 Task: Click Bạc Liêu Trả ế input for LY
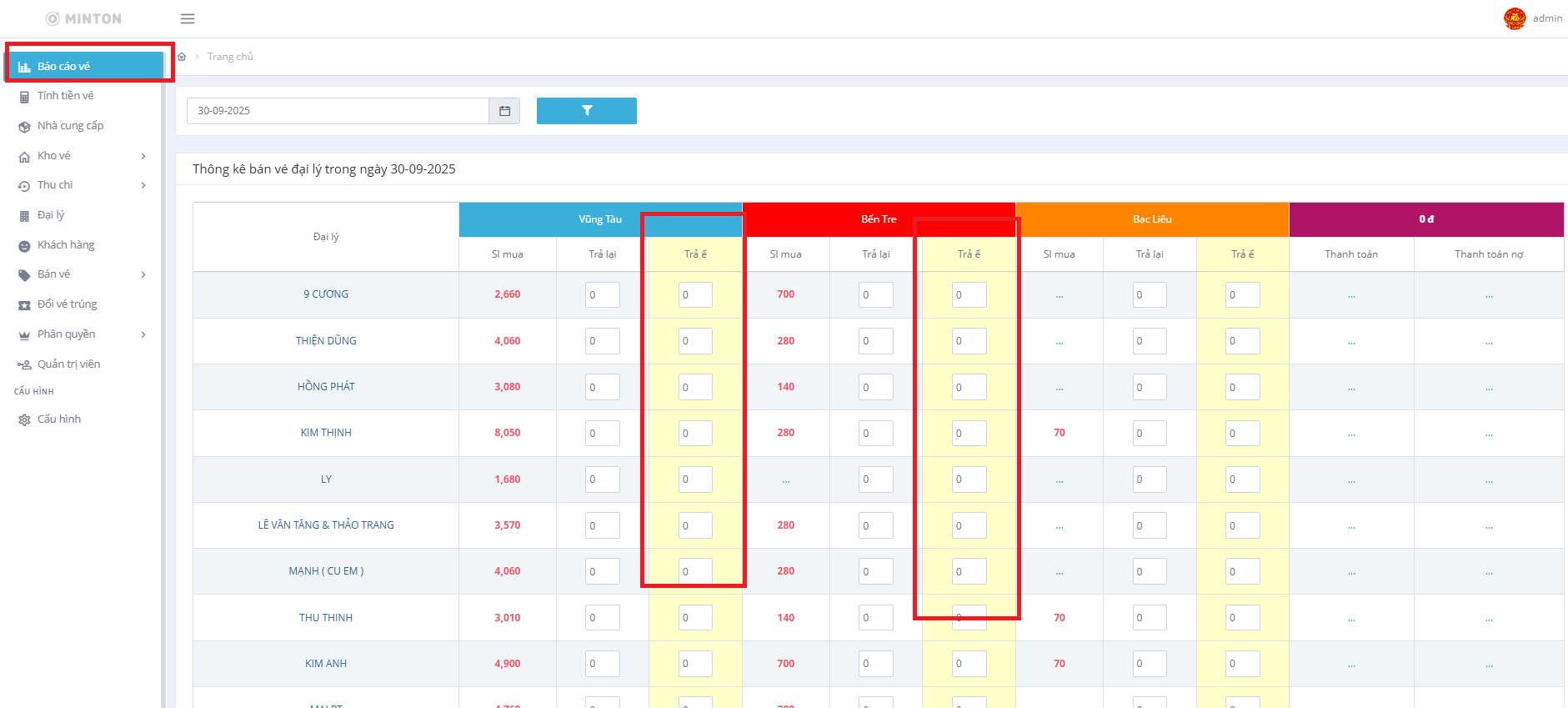click(x=1242, y=480)
